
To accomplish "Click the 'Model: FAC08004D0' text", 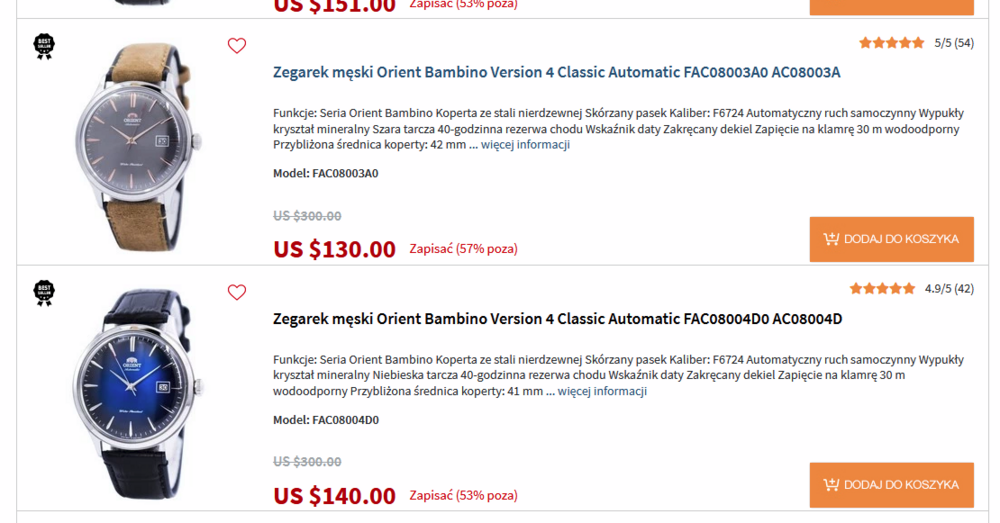I will click(326, 420).
